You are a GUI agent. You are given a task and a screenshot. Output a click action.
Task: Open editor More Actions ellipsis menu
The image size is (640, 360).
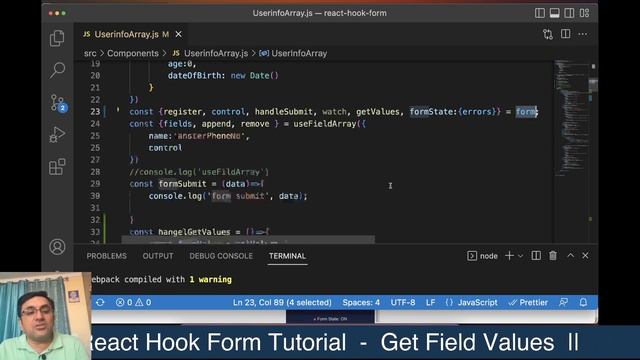(582, 34)
